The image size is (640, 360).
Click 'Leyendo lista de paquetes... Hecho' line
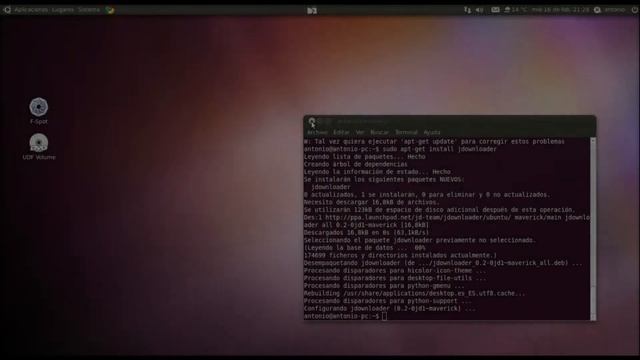364,157
